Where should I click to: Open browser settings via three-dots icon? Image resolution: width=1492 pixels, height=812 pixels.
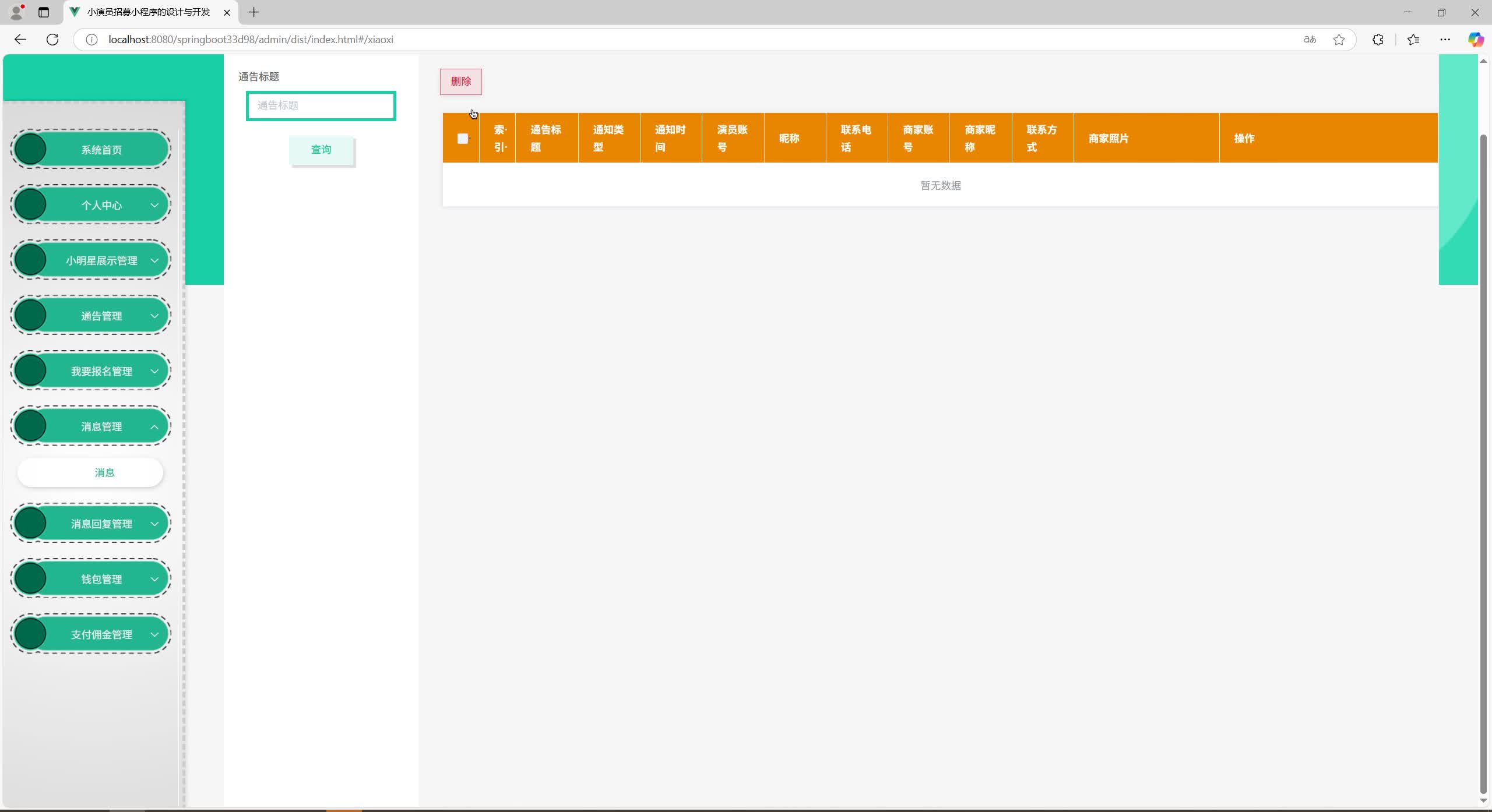pos(1445,39)
